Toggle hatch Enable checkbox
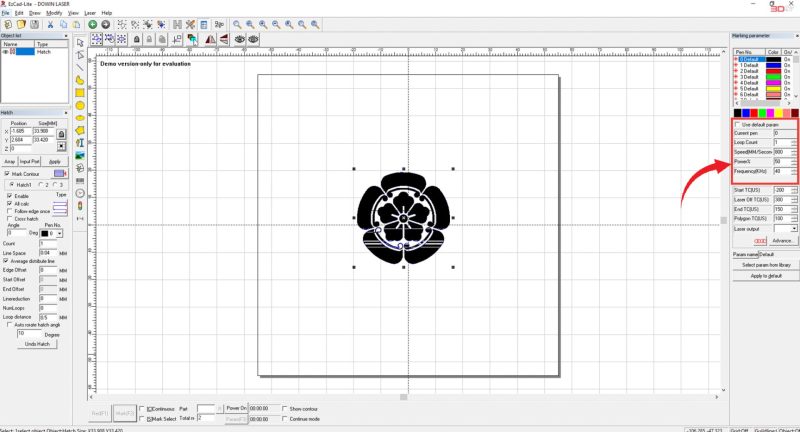Viewport: 800px width, 432px height. click(10, 196)
